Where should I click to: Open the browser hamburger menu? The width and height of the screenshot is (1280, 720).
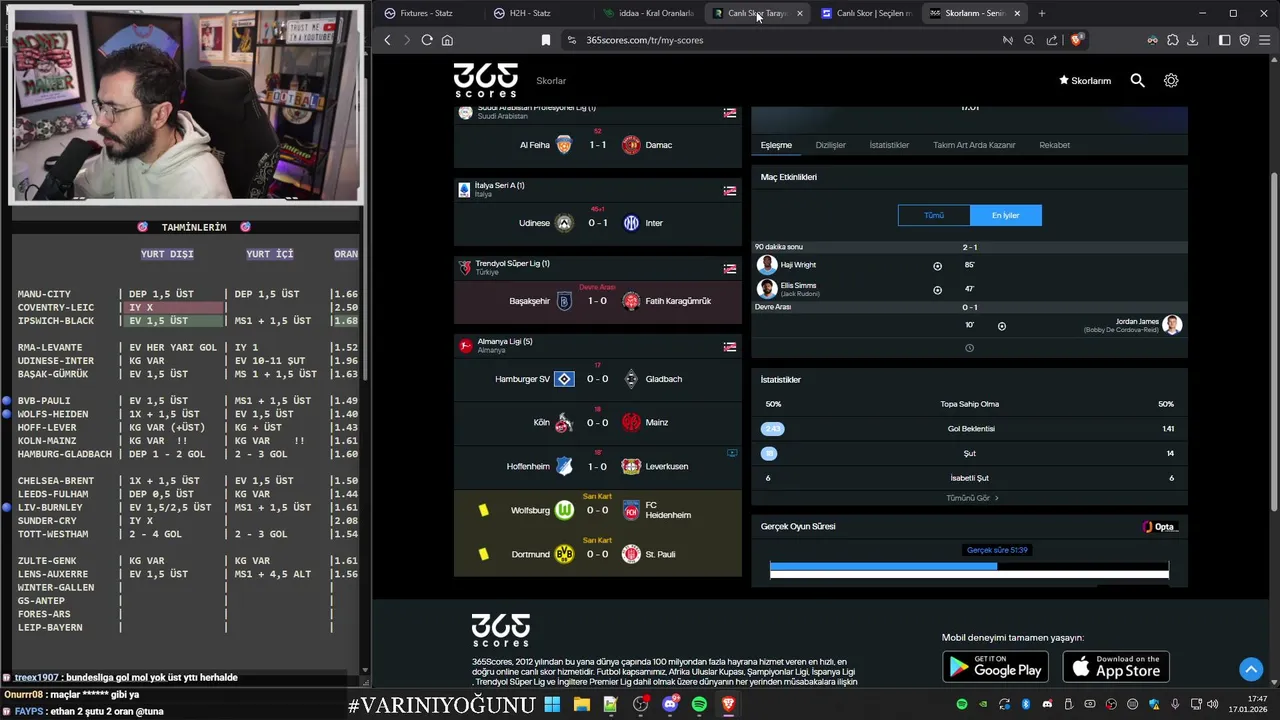pos(1265,40)
